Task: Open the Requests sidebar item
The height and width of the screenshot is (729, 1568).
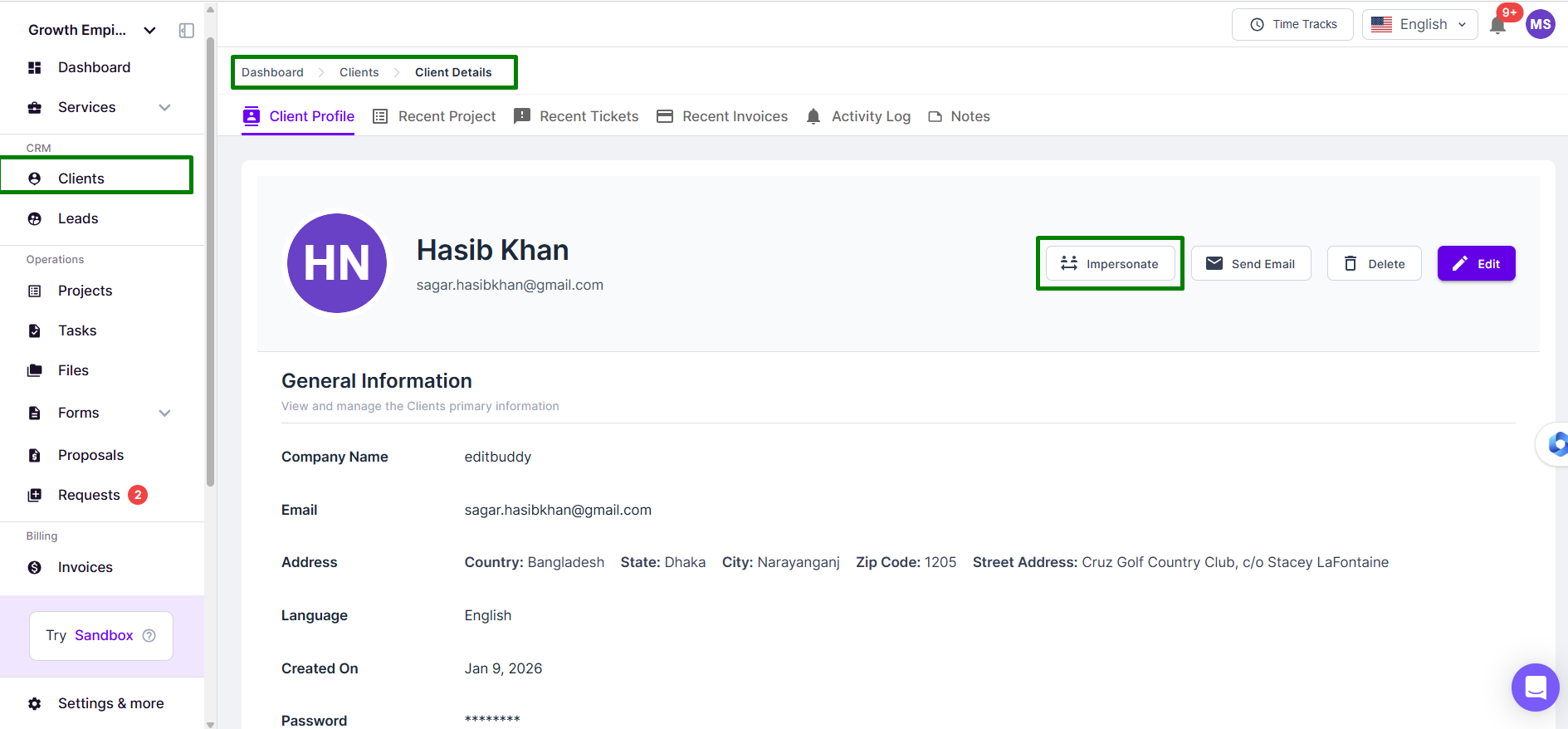Action: click(88, 495)
